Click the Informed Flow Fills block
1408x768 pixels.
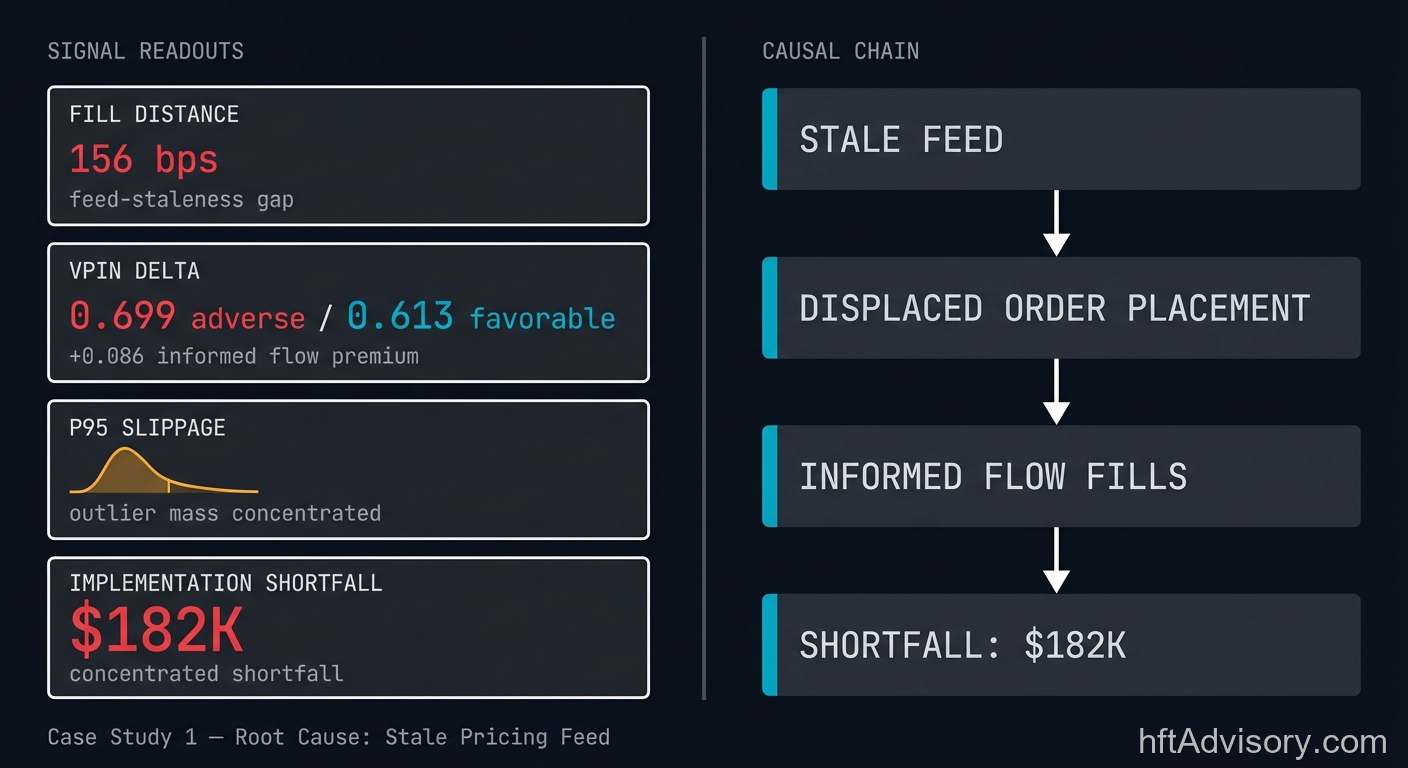(1061, 476)
